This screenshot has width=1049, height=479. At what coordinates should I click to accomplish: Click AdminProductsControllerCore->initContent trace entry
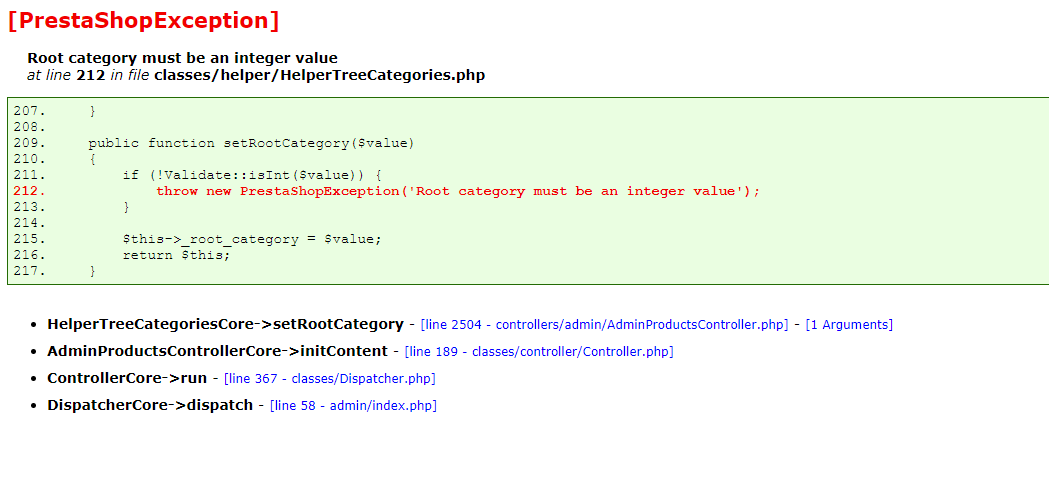[x=217, y=351]
